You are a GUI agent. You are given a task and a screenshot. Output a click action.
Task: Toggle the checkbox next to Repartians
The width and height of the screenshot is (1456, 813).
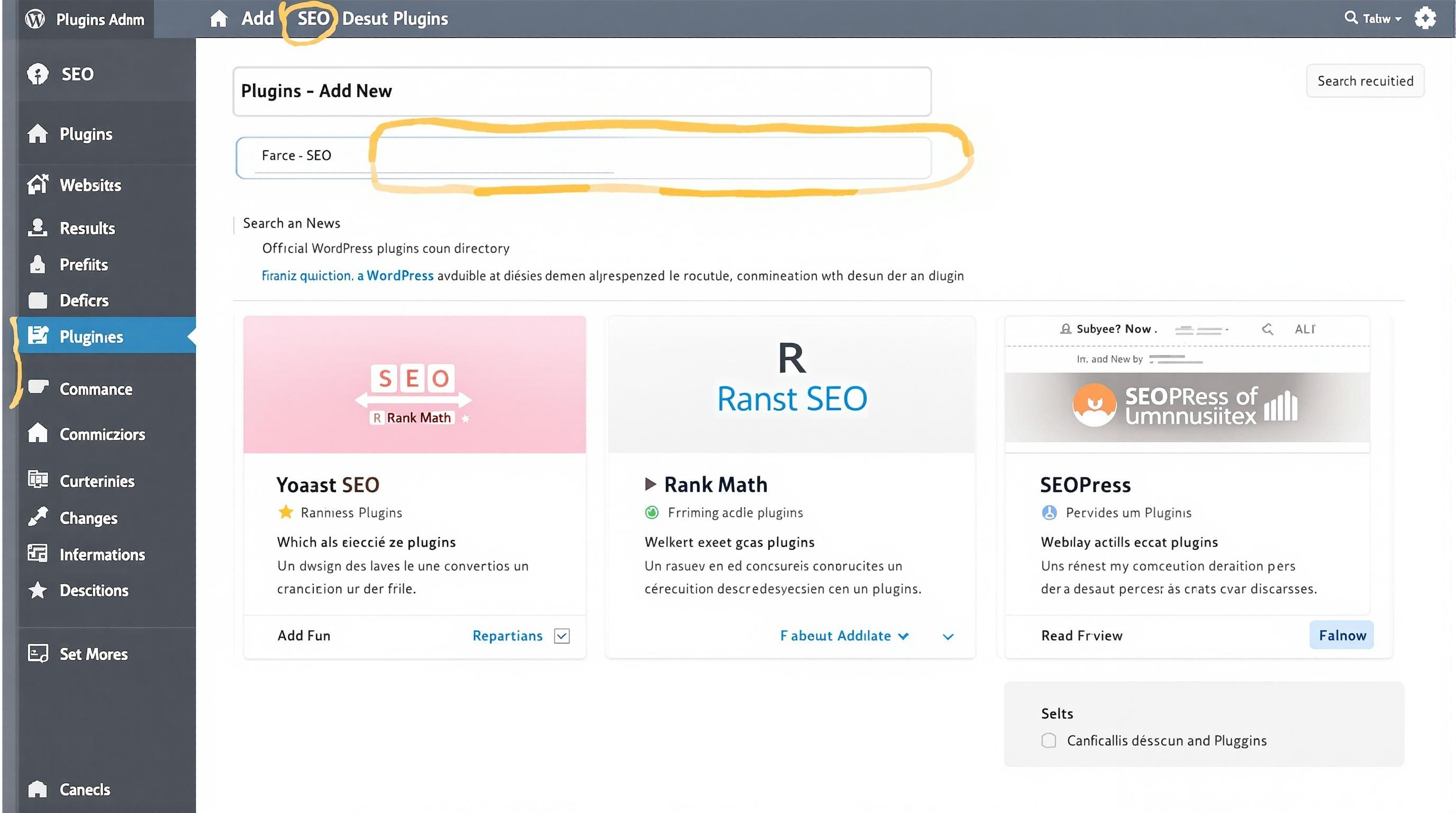click(x=562, y=636)
